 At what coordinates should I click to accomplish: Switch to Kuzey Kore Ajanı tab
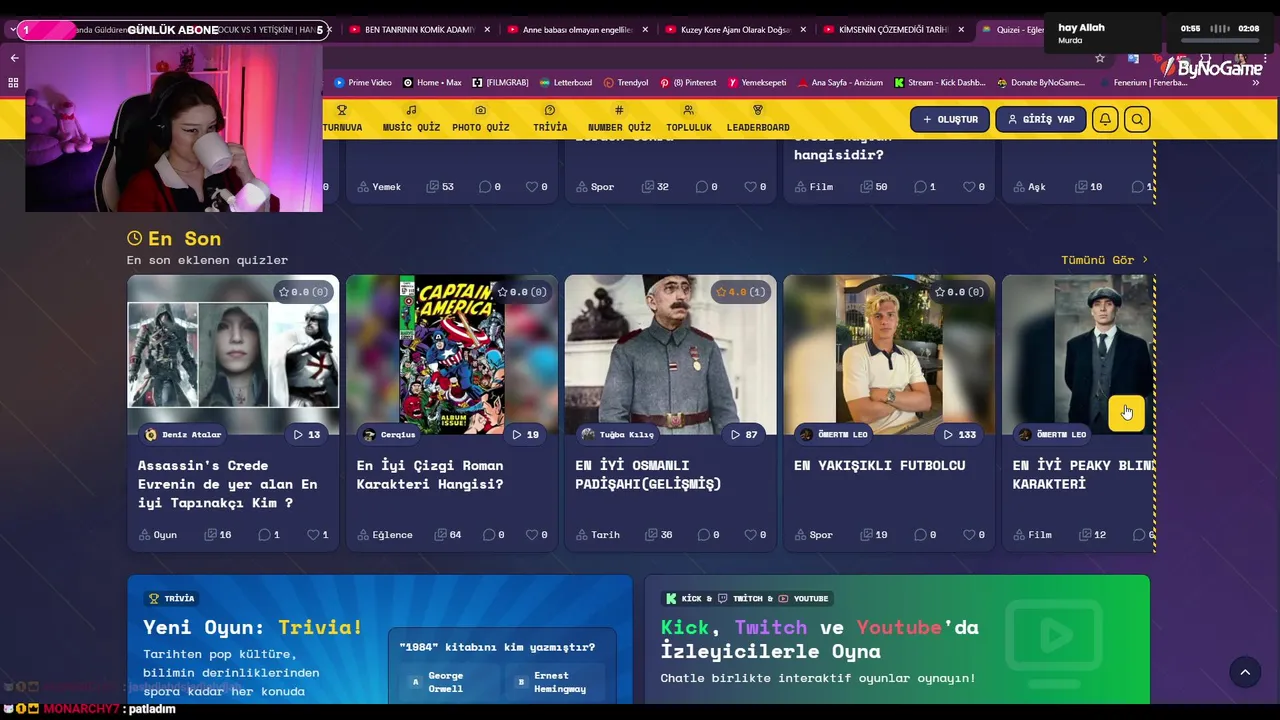(x=735, y=30)
